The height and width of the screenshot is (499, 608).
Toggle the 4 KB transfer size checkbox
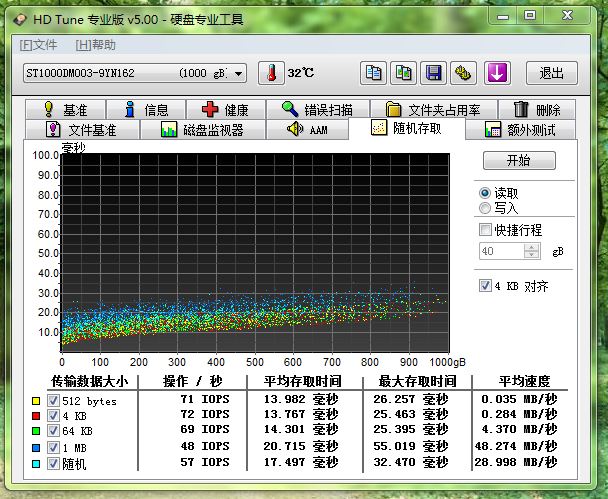[x=53, y=416]
